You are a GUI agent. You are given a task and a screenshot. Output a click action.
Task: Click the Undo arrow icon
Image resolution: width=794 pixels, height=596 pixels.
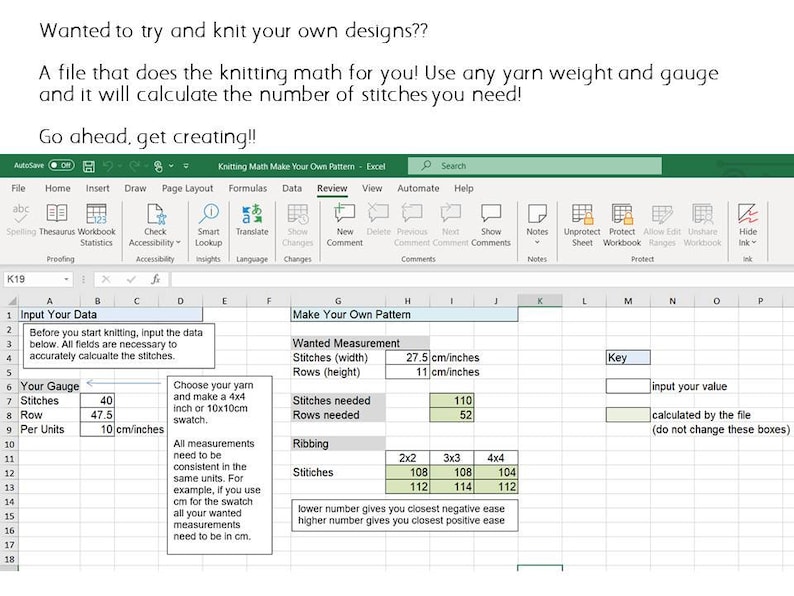pyautogui.click(x=107, y=166)
